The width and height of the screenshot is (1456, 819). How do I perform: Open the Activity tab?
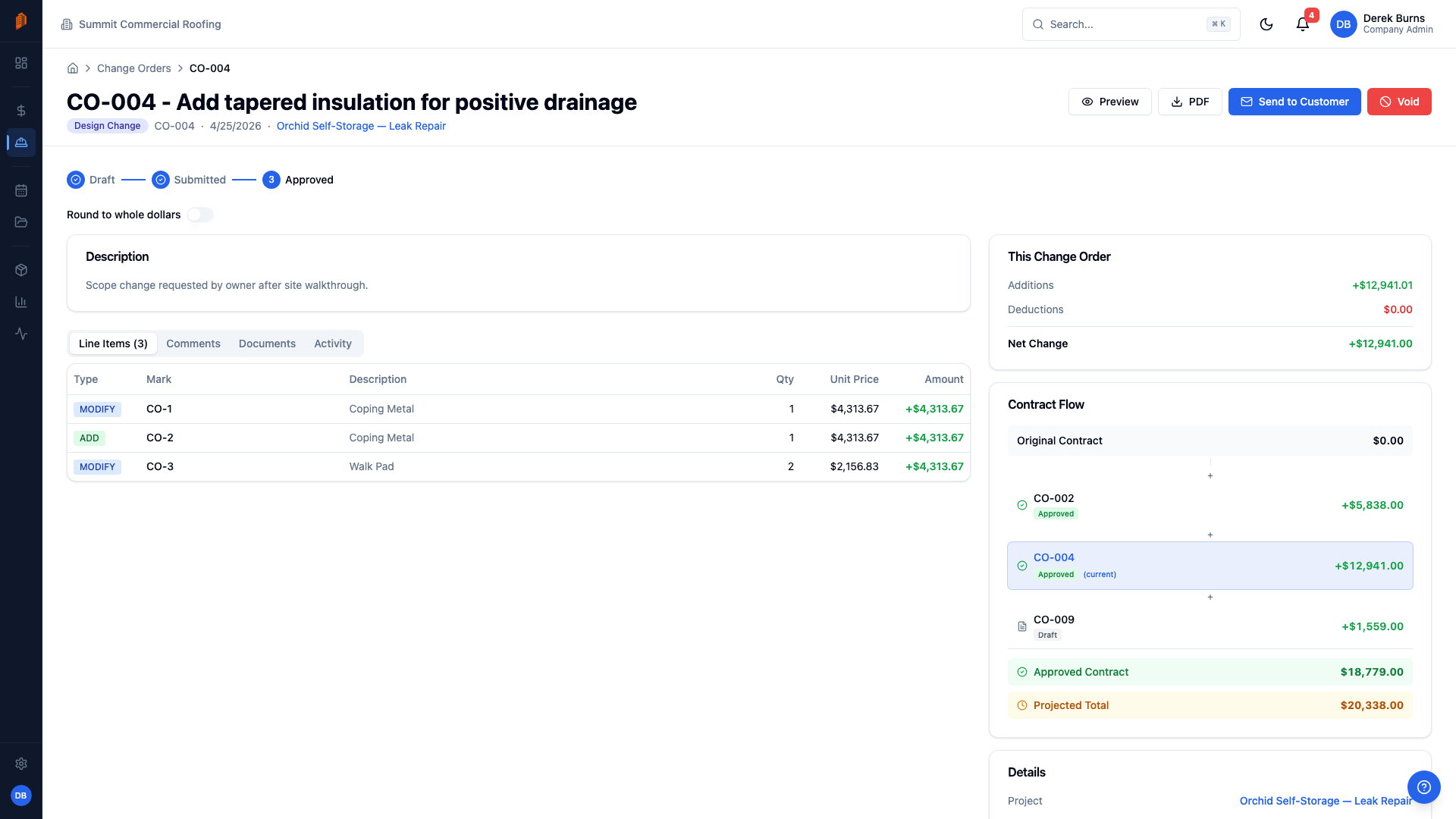pyautogui.click(x=333, y=344)
